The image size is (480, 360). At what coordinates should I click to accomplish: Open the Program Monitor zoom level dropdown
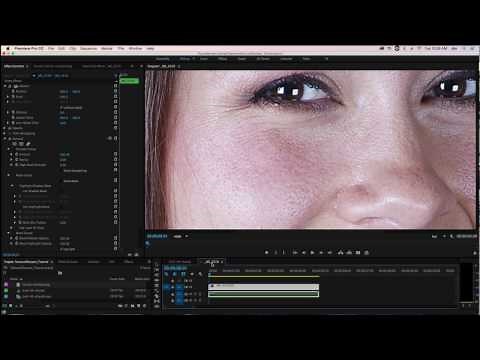[180, 236]
